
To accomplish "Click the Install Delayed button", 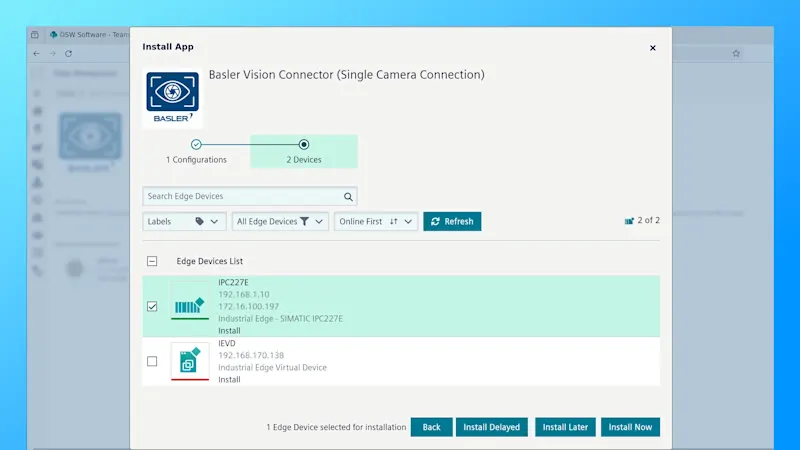I will (x=491, y=427).
